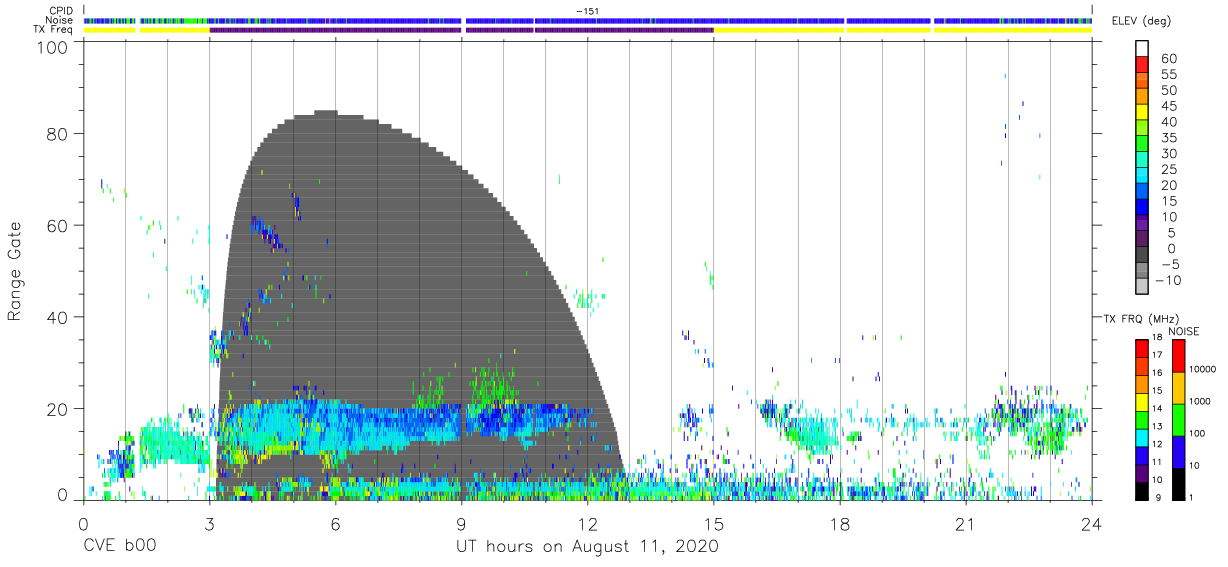This screenshot has height=567, width=1228.
Task: Click the purple segment of TX Freq bar
Action: click(x=461, y=29)
